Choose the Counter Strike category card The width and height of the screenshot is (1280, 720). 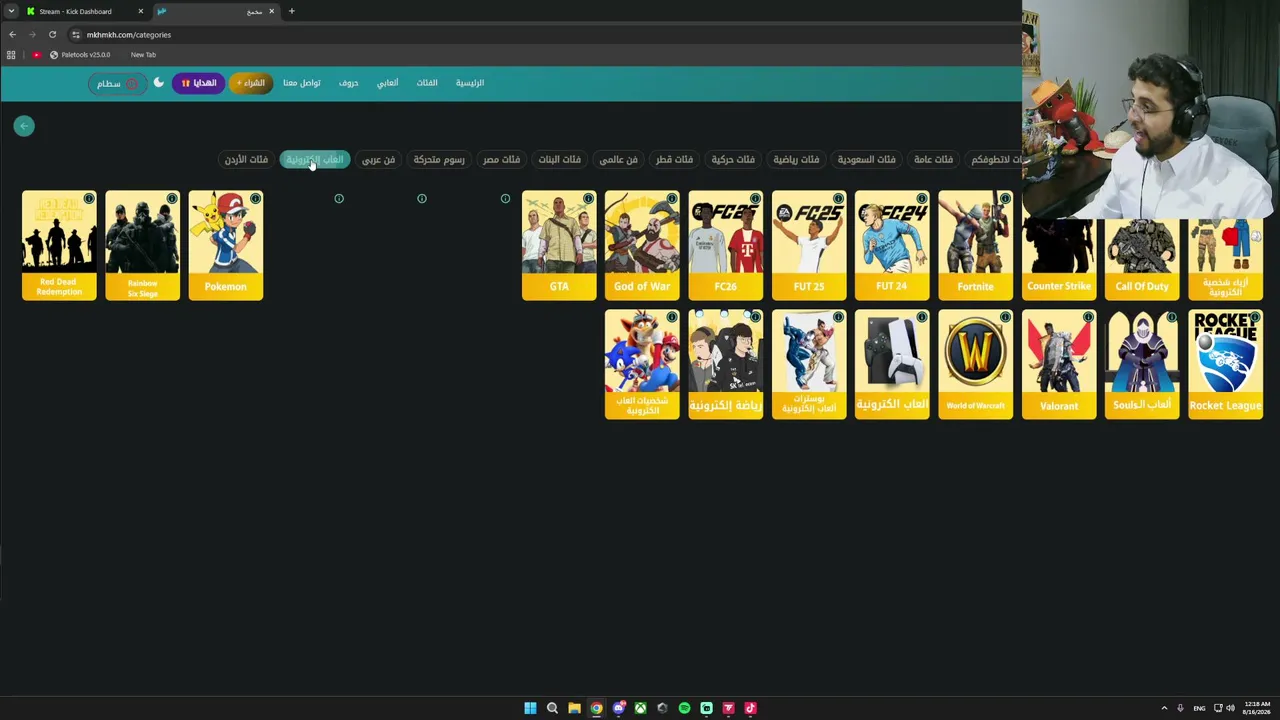1059,259
